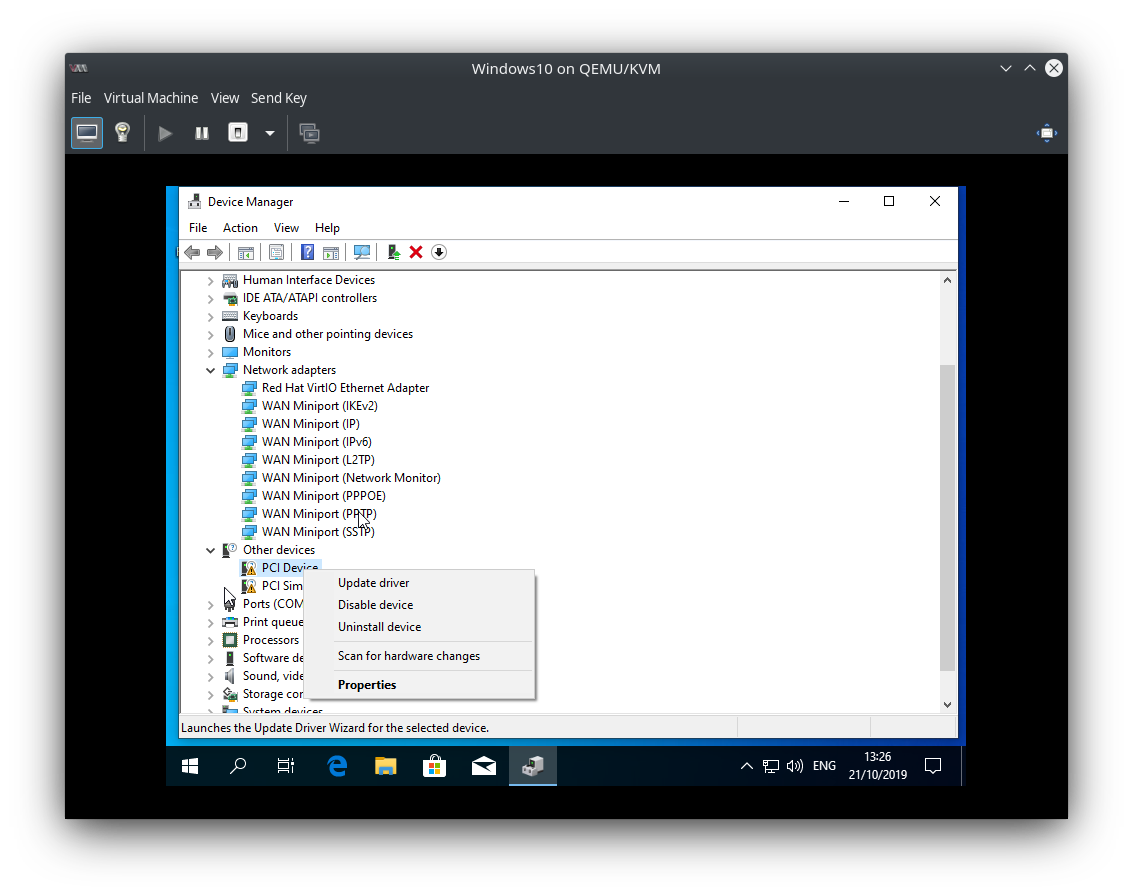This screenshot has height=896, width=1133.
Task: Click the Forward arrow in Device Manager toolbar
Action: pyautogui.click(x=215, y=252)
